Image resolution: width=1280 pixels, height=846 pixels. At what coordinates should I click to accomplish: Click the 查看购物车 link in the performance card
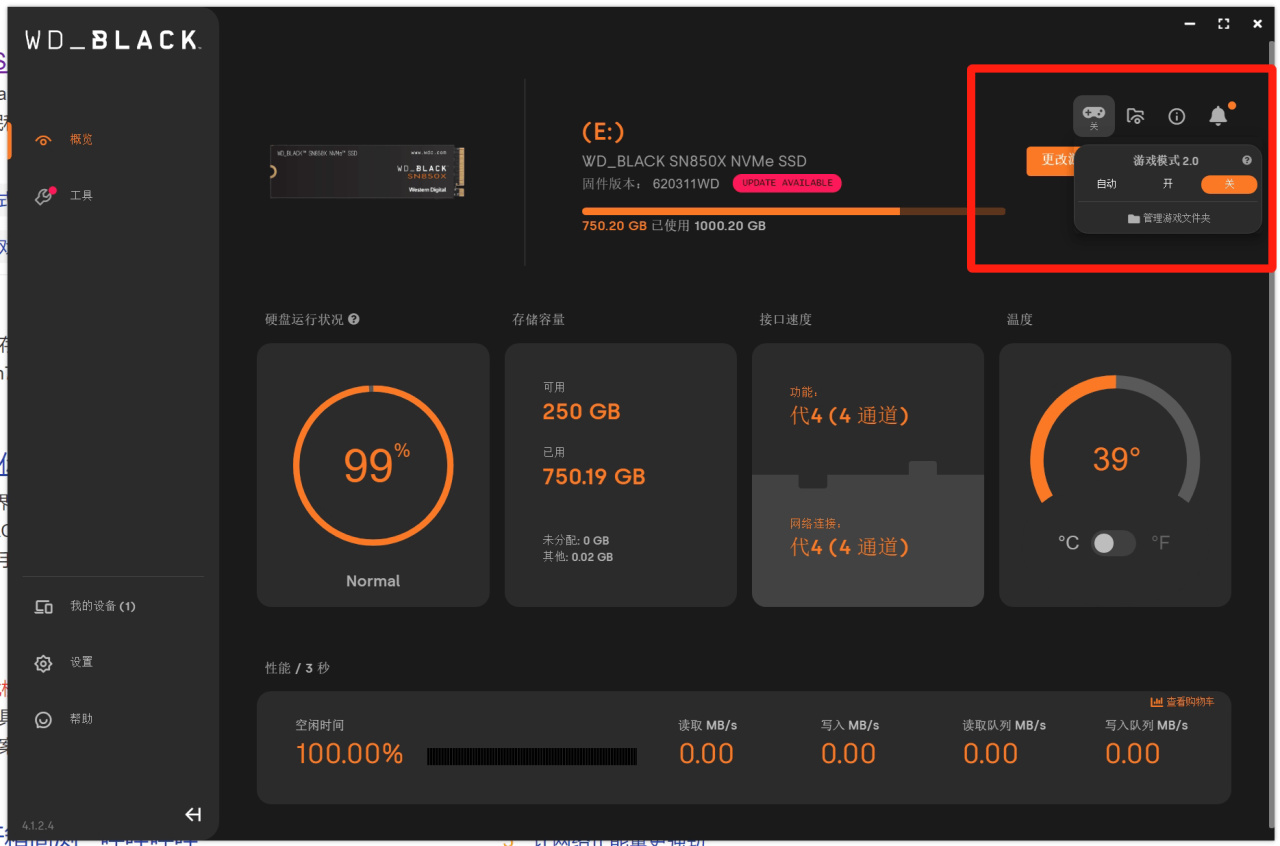click(1182, 702)
